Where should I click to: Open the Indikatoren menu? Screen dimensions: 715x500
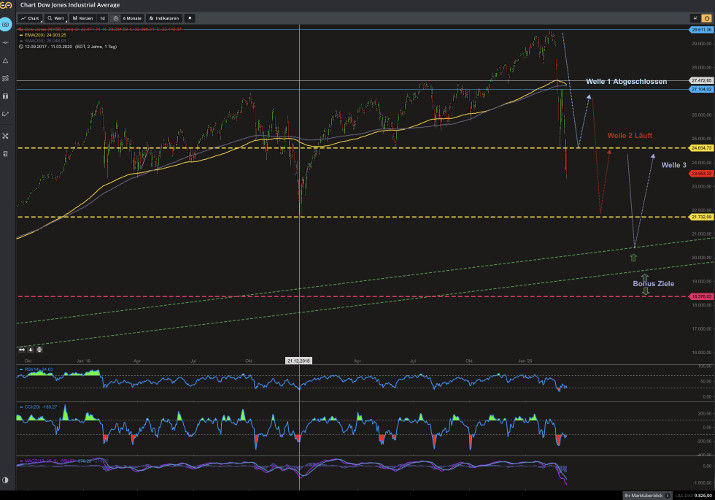[164, 18]
